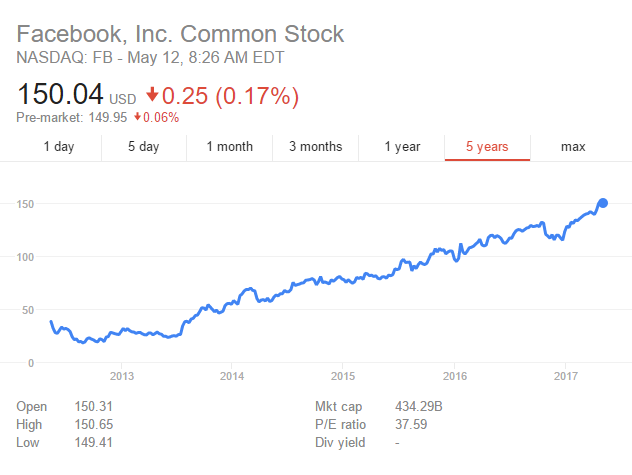Display the max time range
632x475 pixels.
click(573, 147)
